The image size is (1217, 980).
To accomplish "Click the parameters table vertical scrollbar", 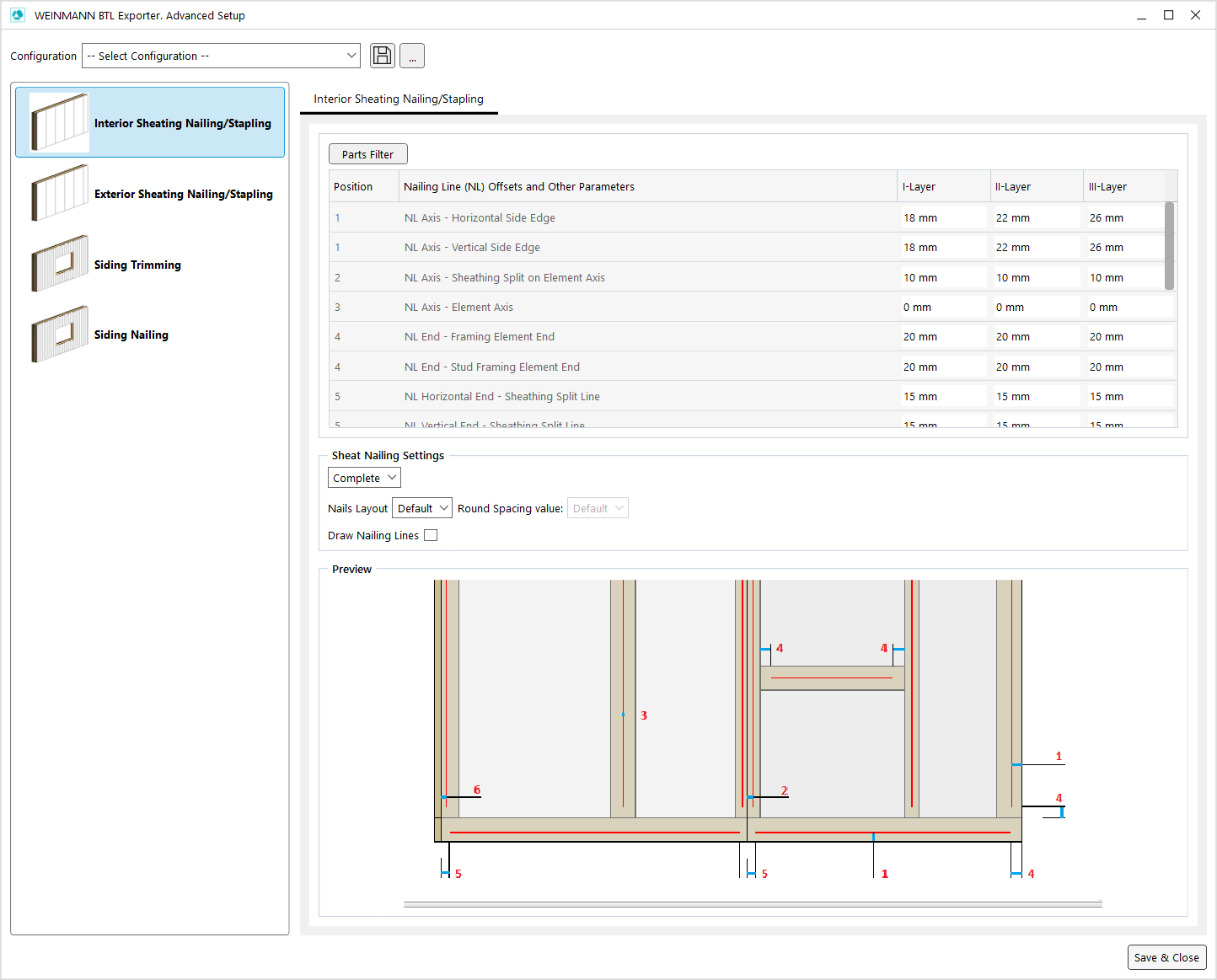I will [1169, 246].
